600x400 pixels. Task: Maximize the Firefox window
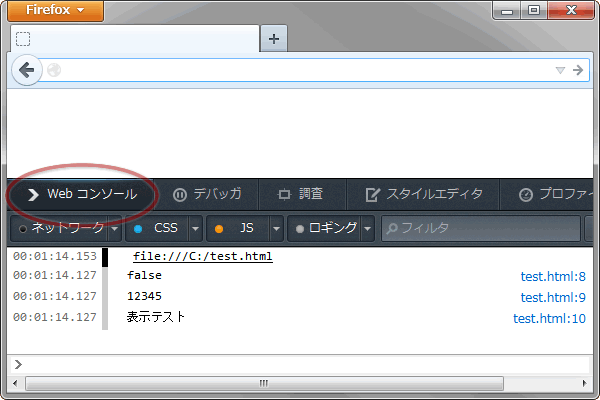pos(534,10)
